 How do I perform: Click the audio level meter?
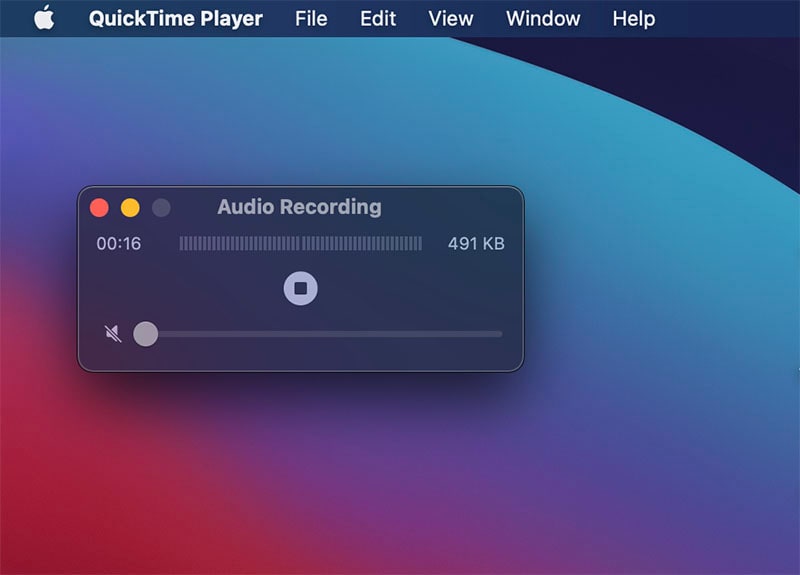301,243
